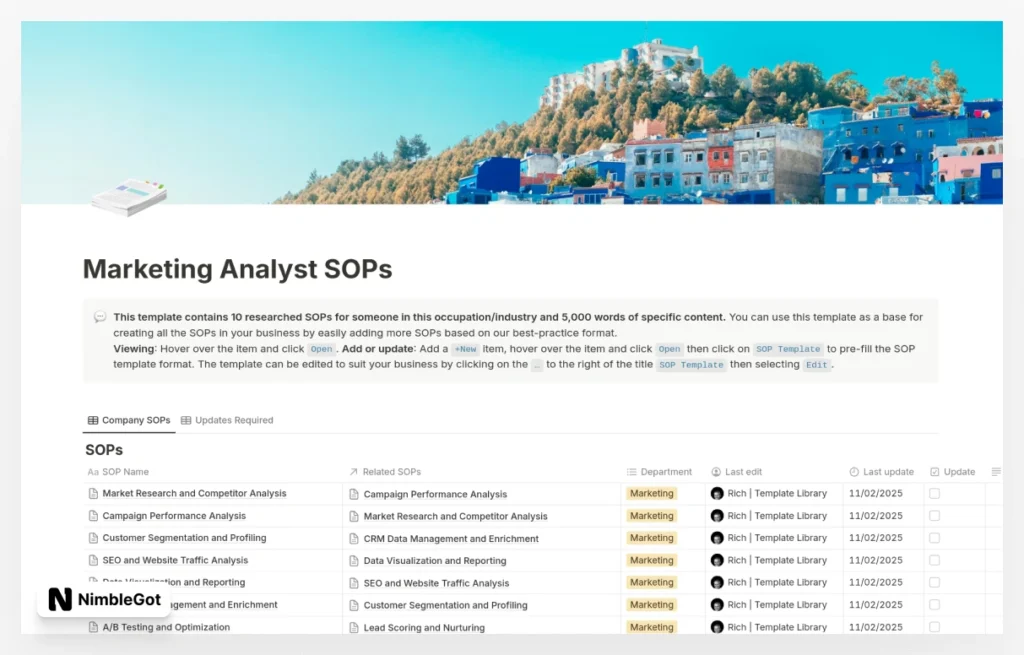Click Marketing tag in A/B Testing row
This screenshot has width=1024, height=655.
[651, 627]
